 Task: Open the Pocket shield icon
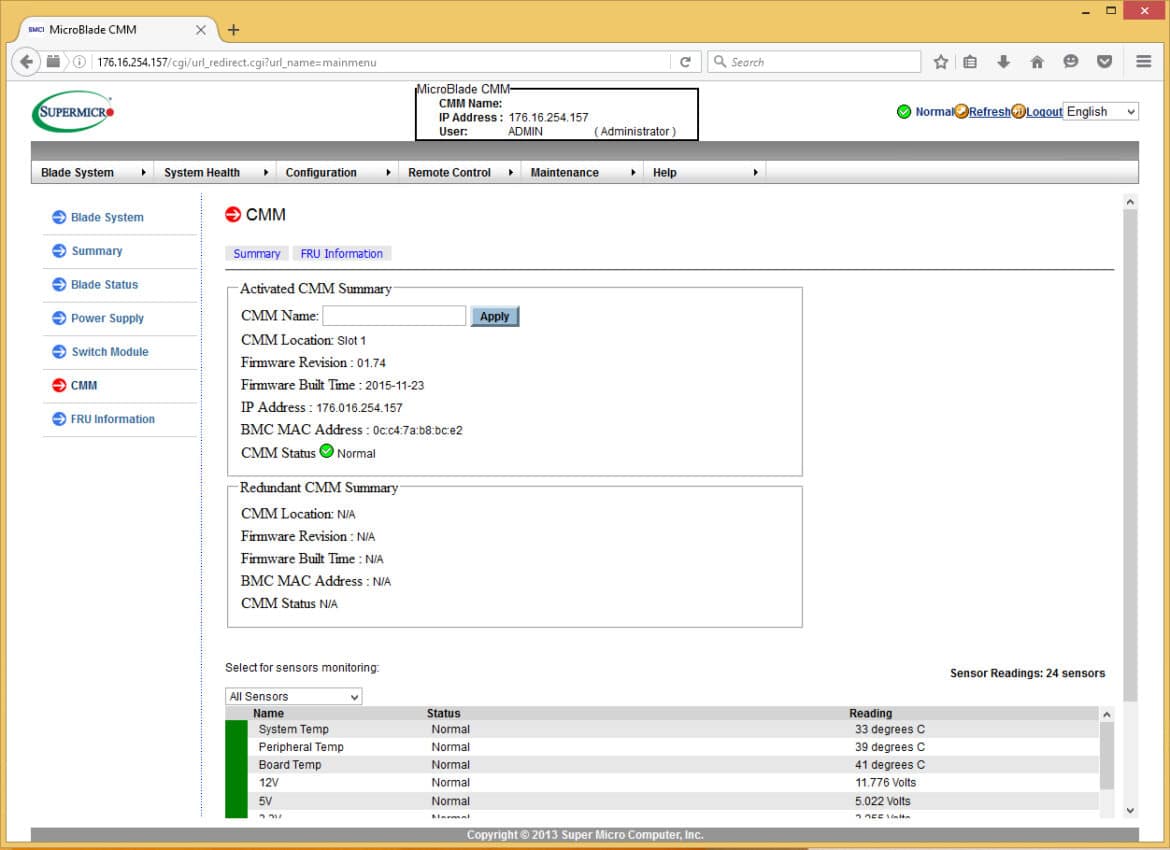tap(1104, 62)
